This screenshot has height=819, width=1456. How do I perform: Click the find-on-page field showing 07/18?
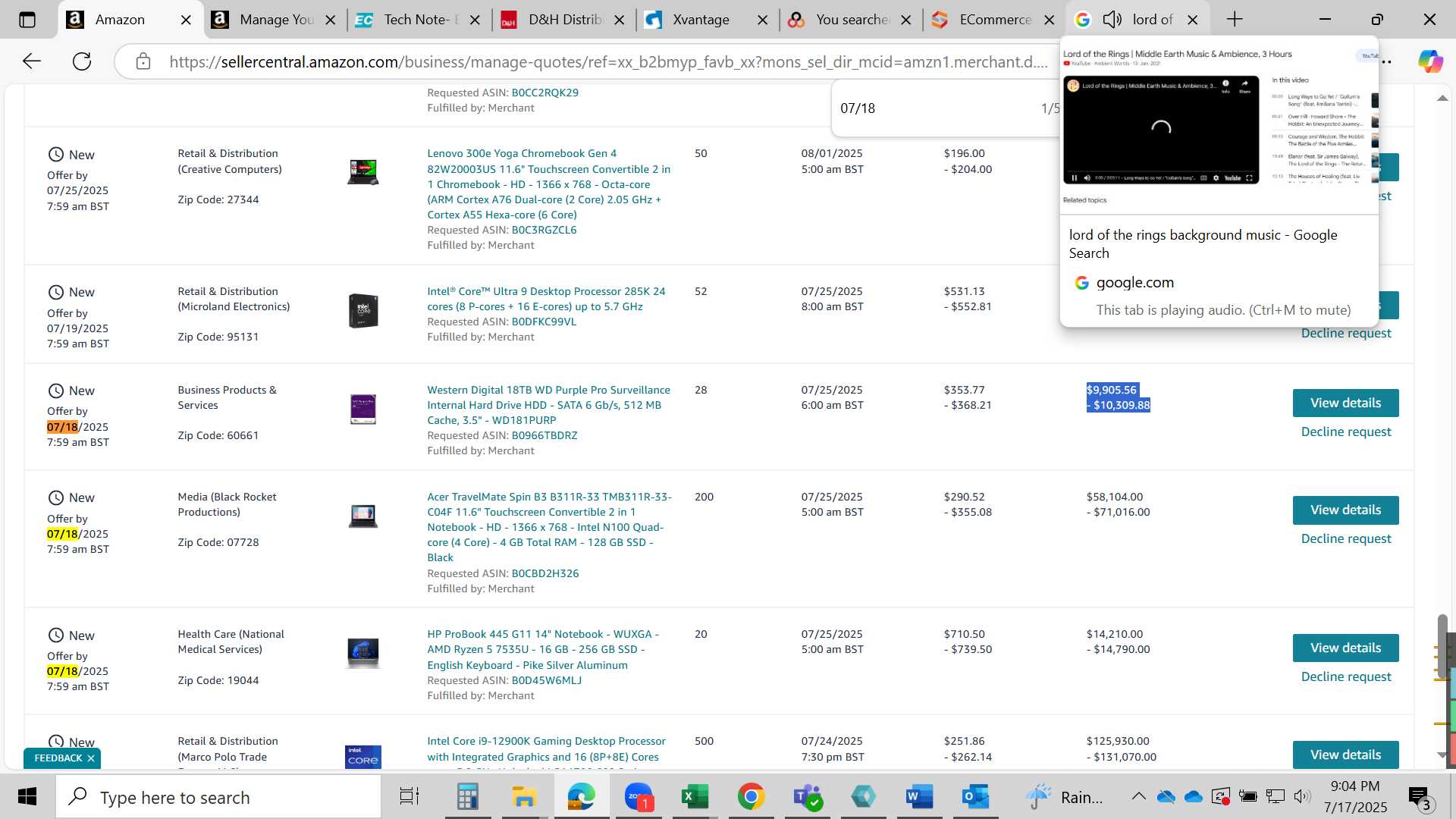(937, 108)
